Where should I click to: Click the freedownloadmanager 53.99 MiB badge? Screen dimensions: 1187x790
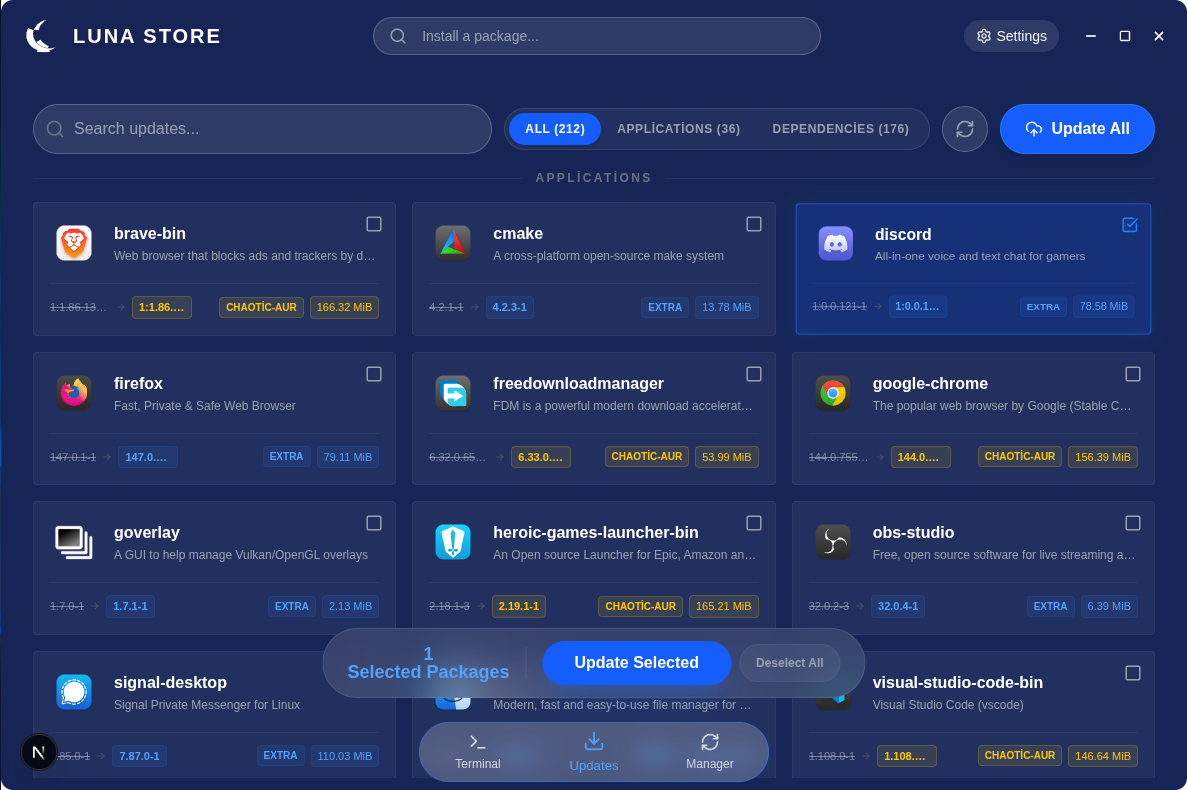[x=726, y=457]
